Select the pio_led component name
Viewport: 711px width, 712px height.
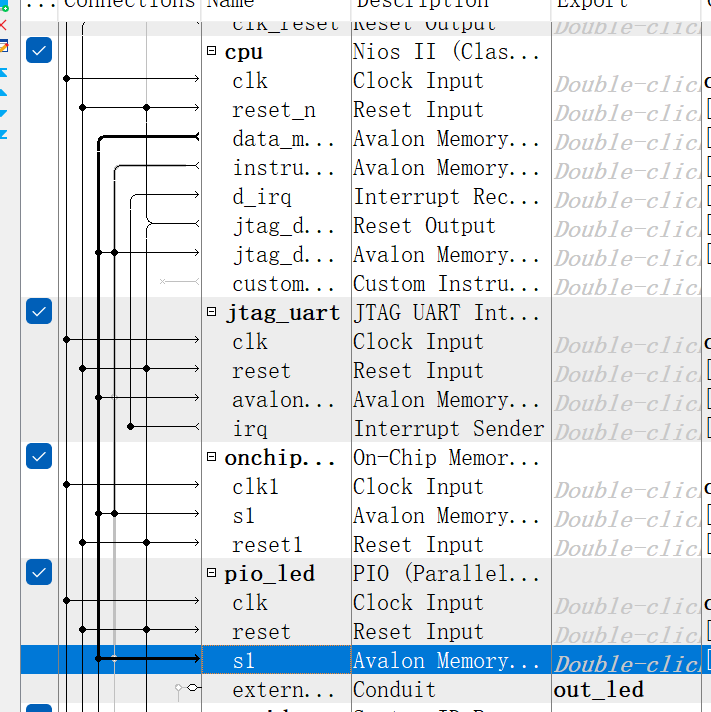point(269,574)
